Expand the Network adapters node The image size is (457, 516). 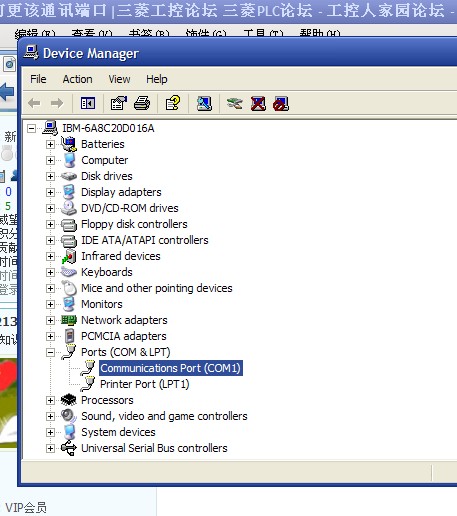50,320
